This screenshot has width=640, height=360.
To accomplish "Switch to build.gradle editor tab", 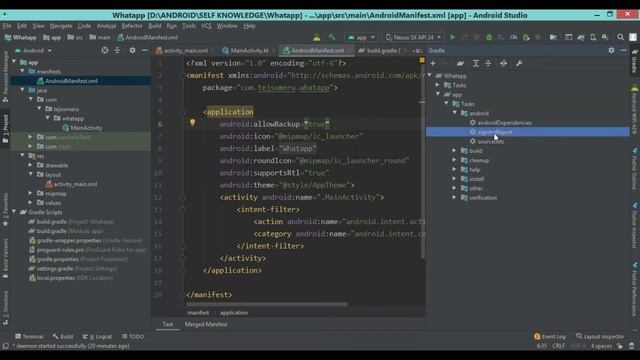I will click(382, 51).
